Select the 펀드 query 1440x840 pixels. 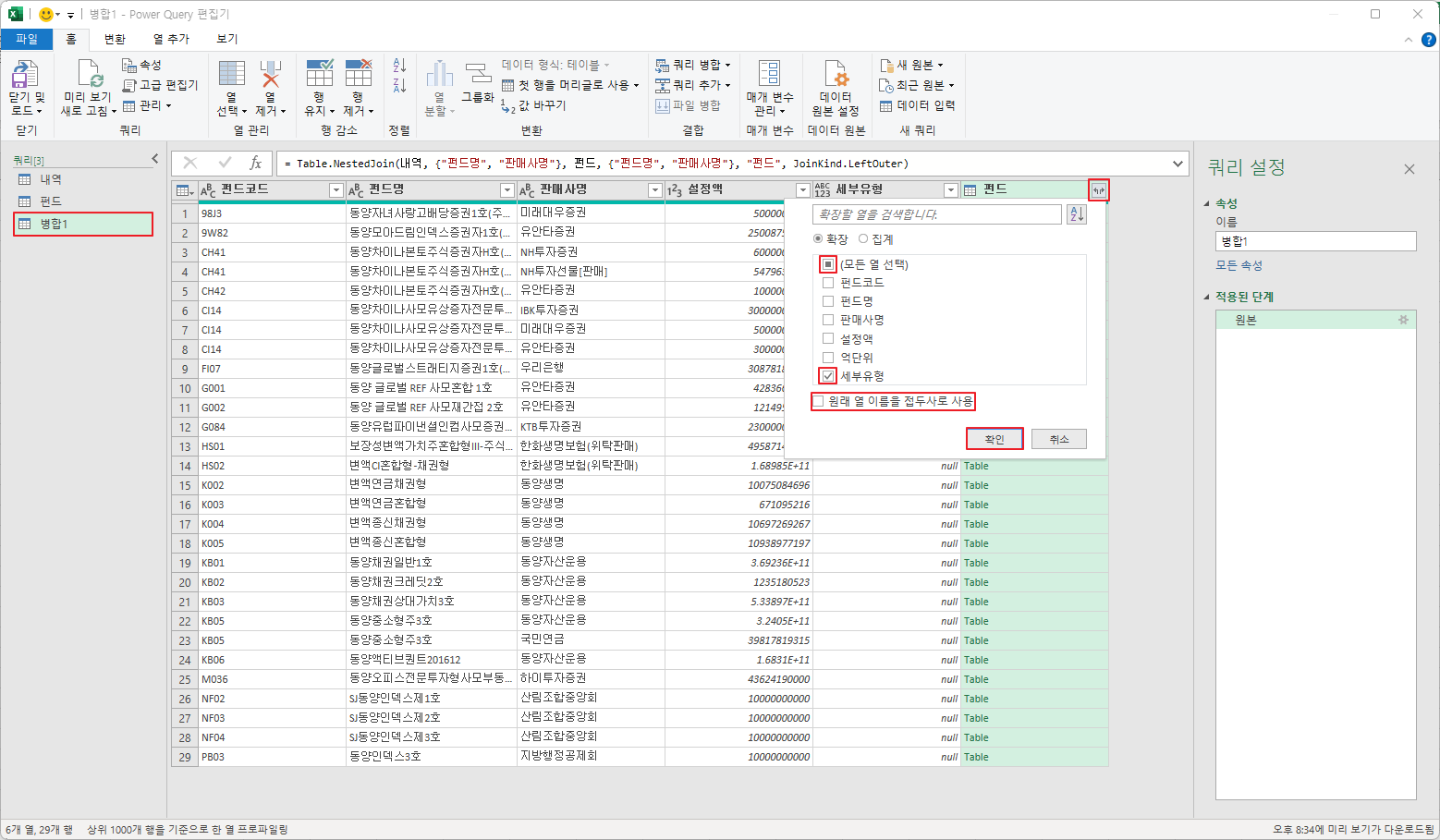(x=83, y=201)
